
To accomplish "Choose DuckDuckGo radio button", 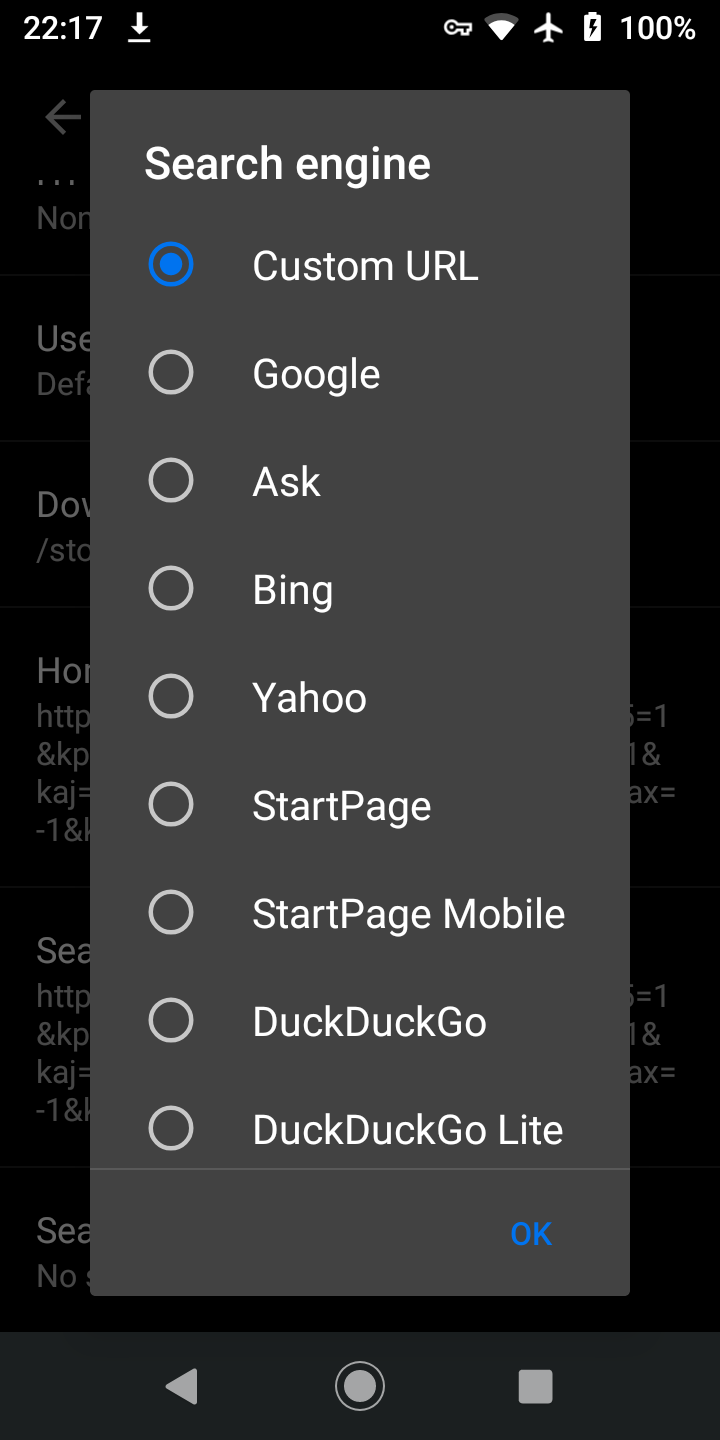I will point(171,1021).
